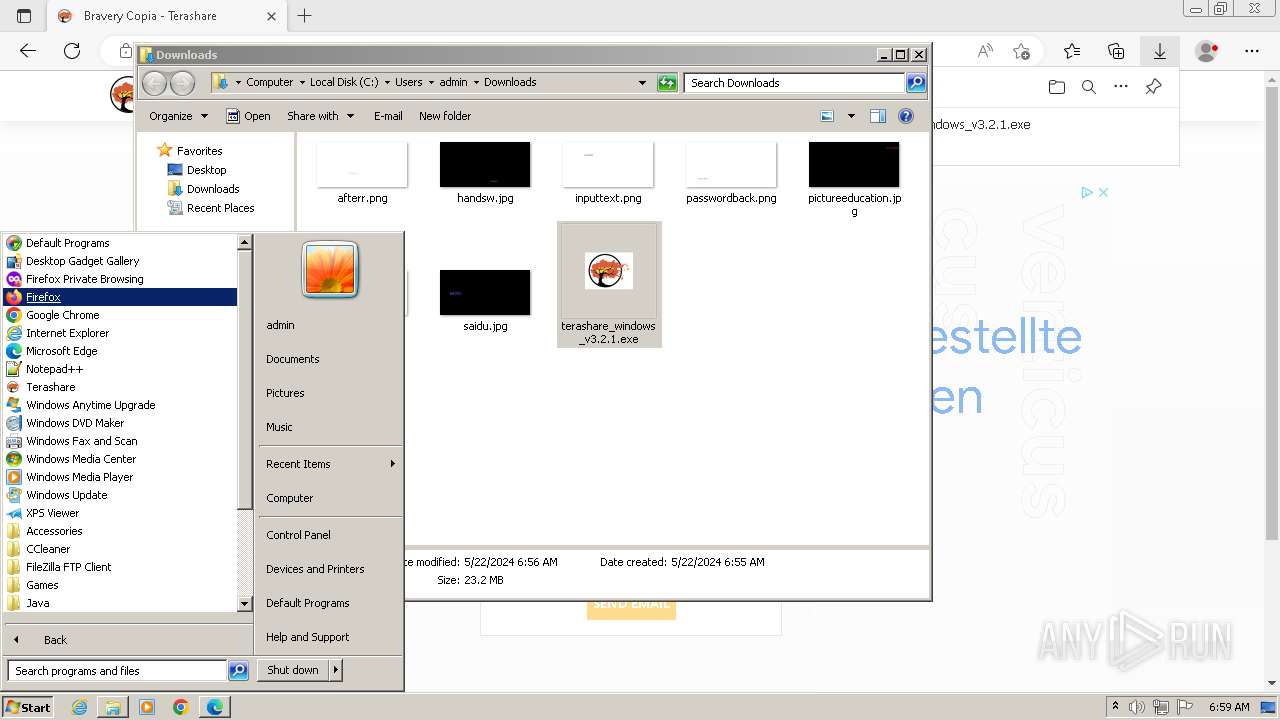Open Help and Support

coord(330,637)
